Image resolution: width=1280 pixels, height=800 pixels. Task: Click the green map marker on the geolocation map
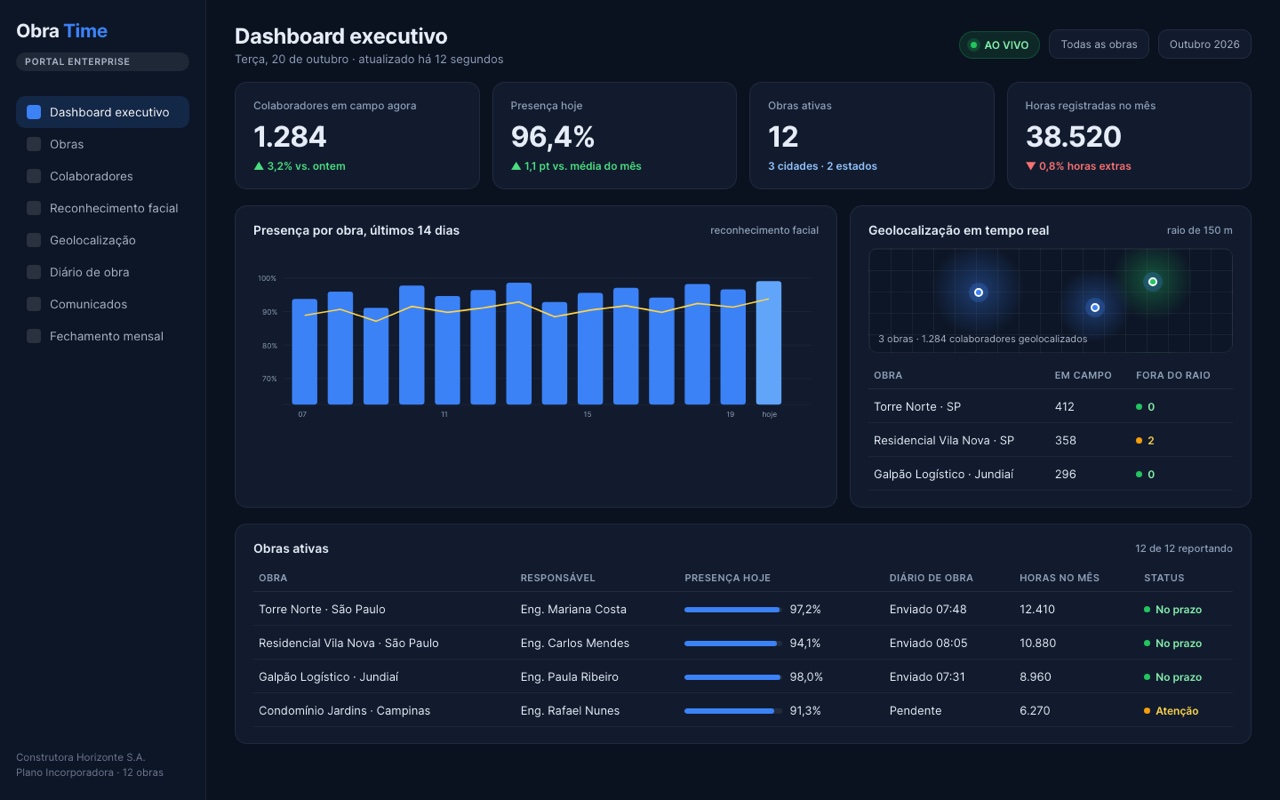click(x=1152, y=282)
